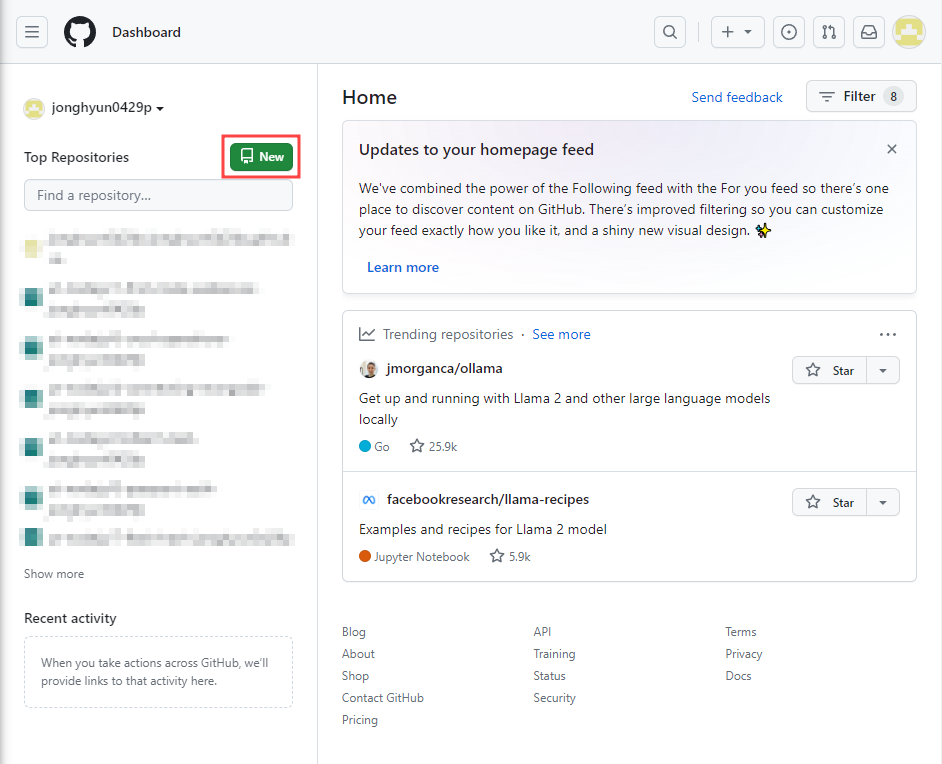Star the jmorganca/ollama repository
Image resolution: width=942 pixels, height=764 pixels.
pos(830,371)
